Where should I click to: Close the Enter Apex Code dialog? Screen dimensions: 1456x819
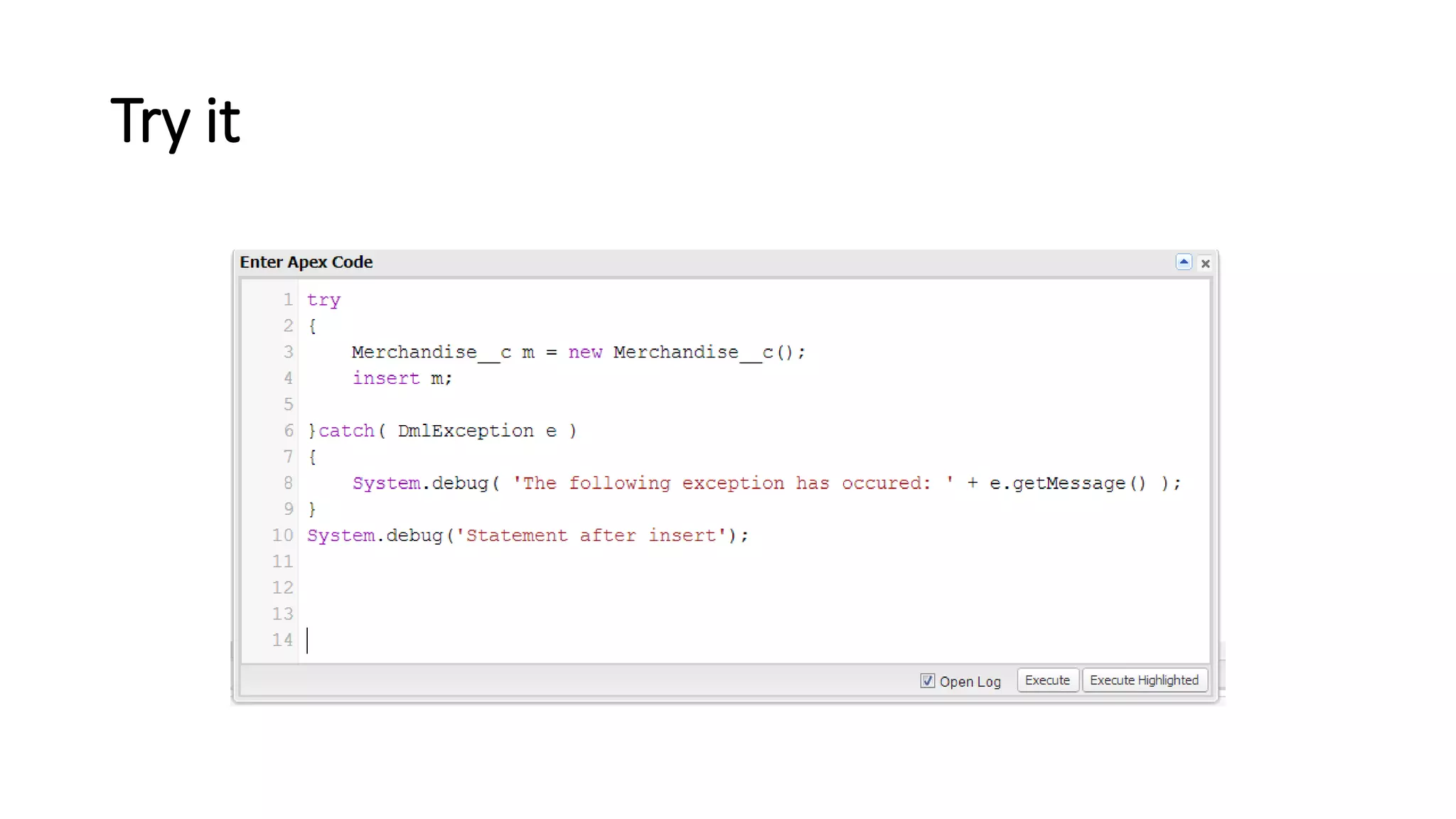tap(1205, 263)
